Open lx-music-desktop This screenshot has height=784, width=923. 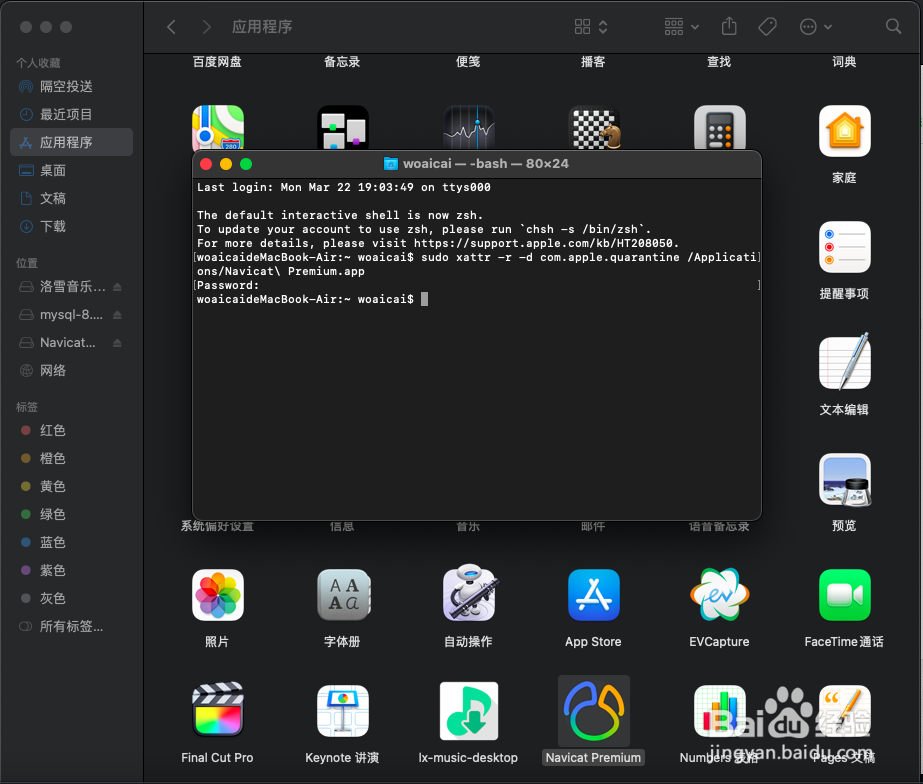[468, 710]
